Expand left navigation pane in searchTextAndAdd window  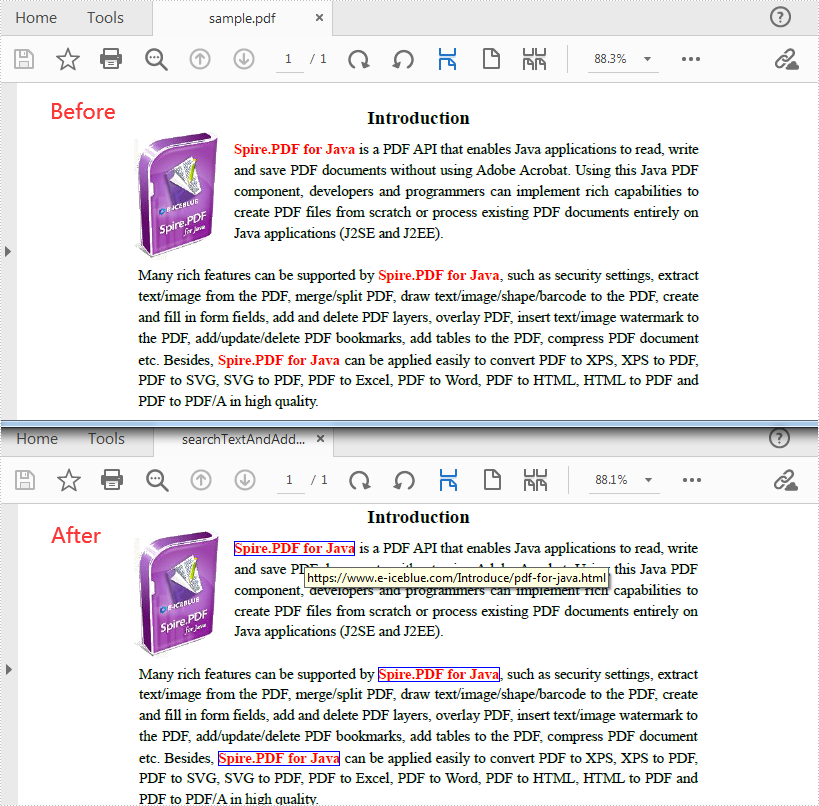coord(9,669)
